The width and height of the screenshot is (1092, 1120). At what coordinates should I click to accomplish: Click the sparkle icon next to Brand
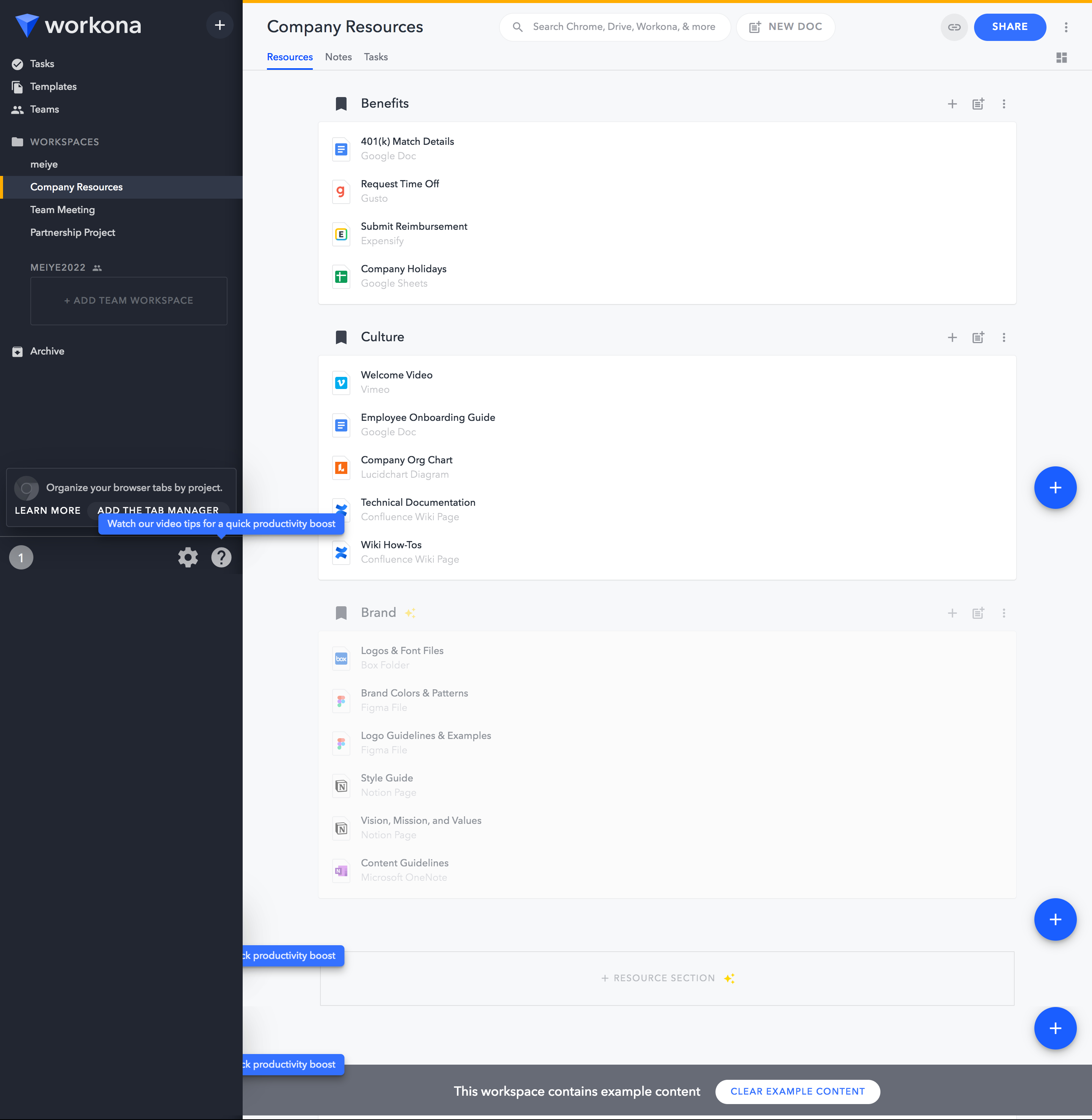point(410,613)
